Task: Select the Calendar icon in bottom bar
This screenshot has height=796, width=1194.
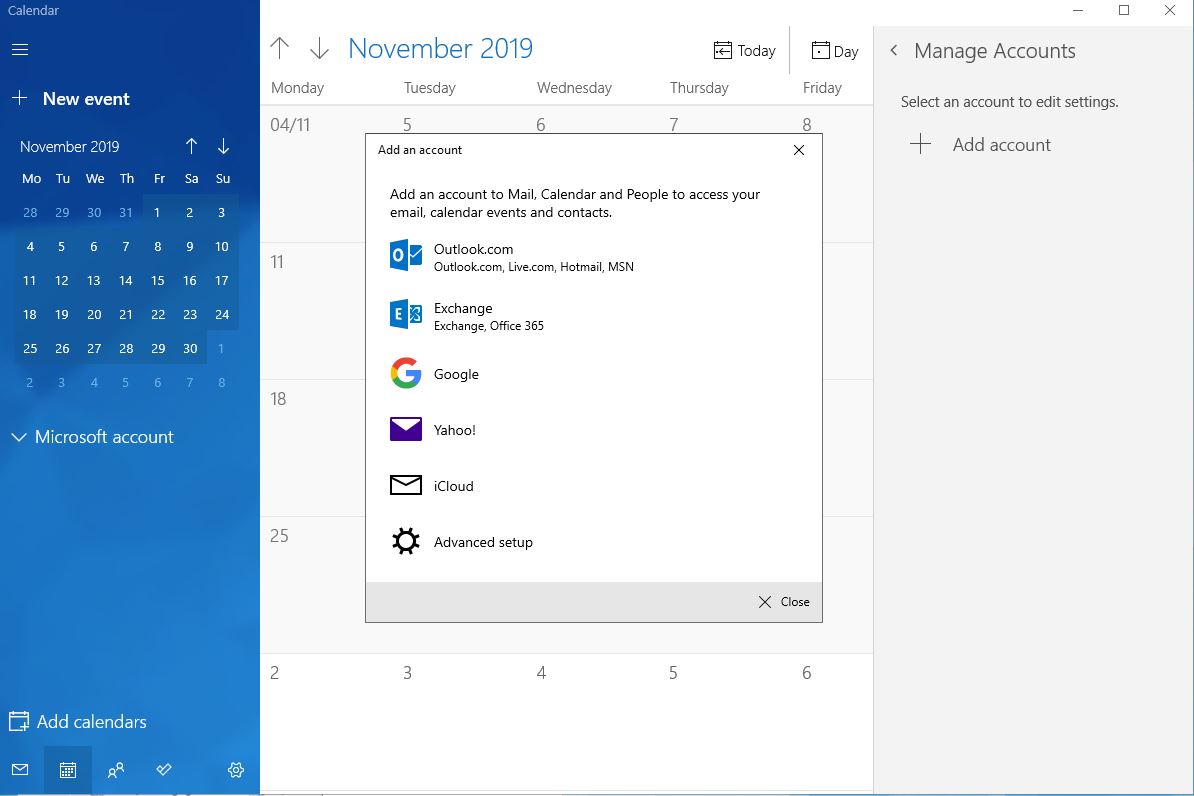Action: point(67,770)
